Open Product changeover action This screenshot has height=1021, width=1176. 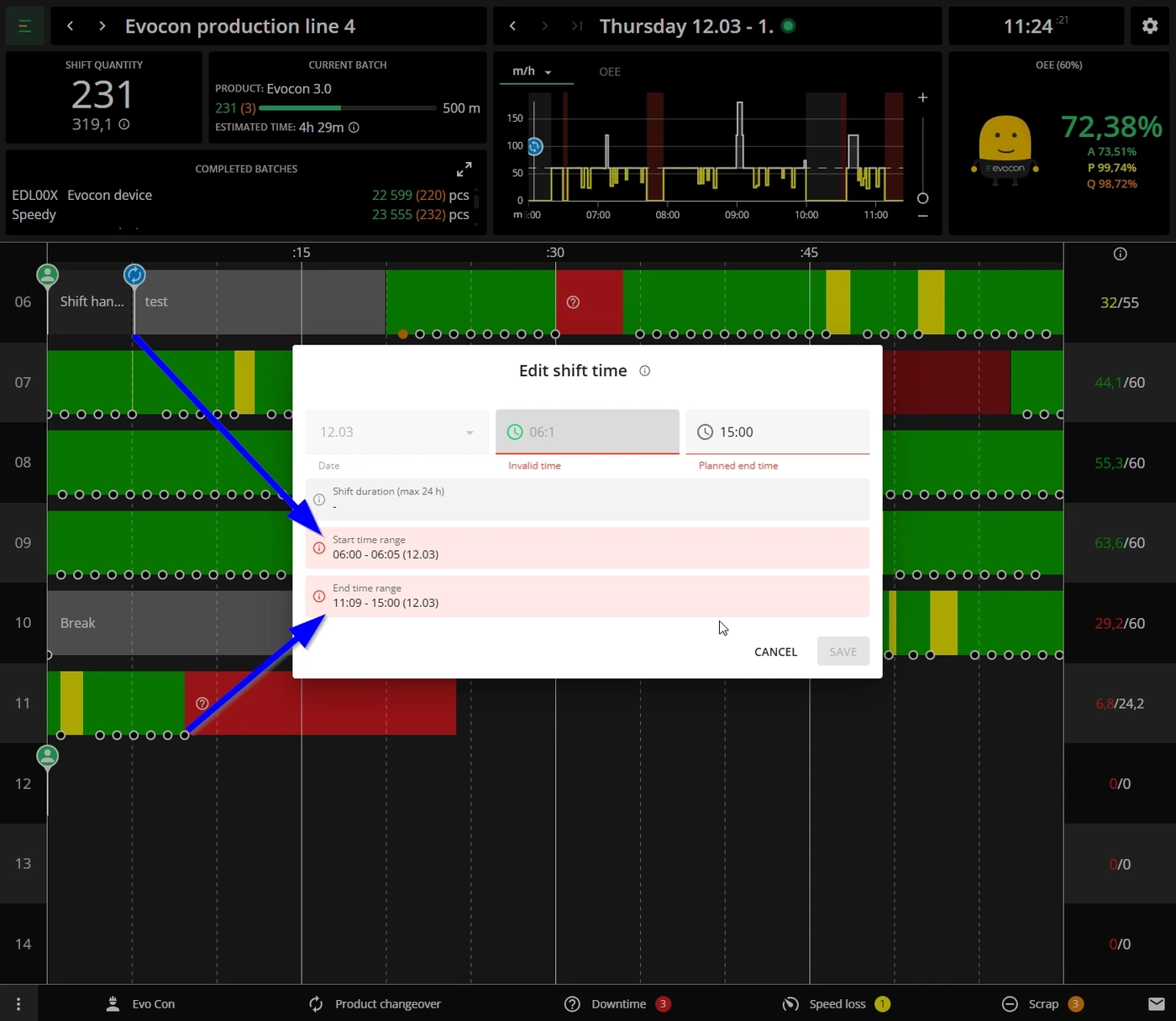coord(375,1004)
